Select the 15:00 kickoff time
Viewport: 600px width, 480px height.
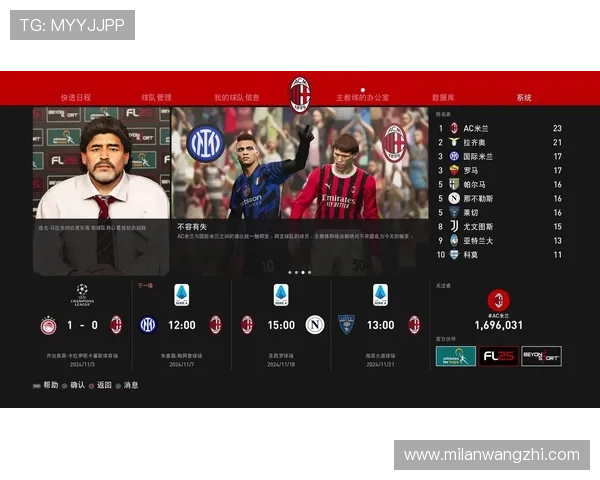pyautogui.click(x=281, y=325)
